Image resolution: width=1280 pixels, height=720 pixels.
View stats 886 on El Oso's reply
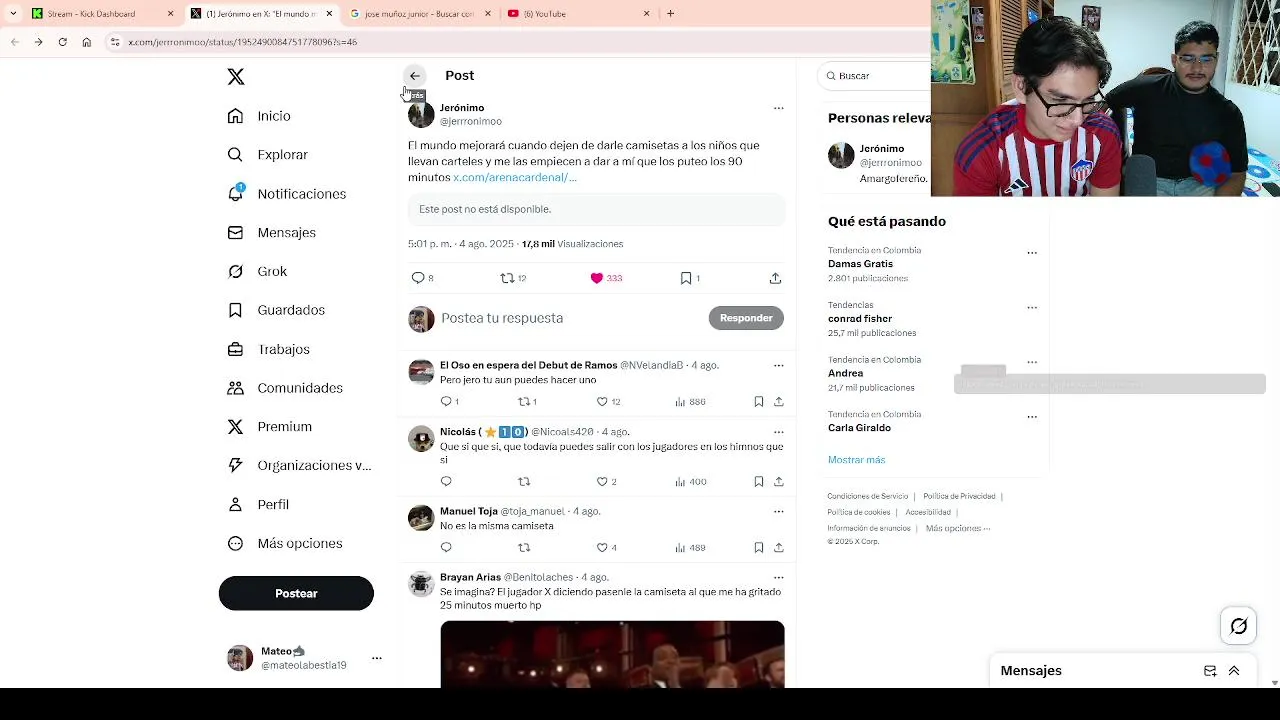coord(690,401)
